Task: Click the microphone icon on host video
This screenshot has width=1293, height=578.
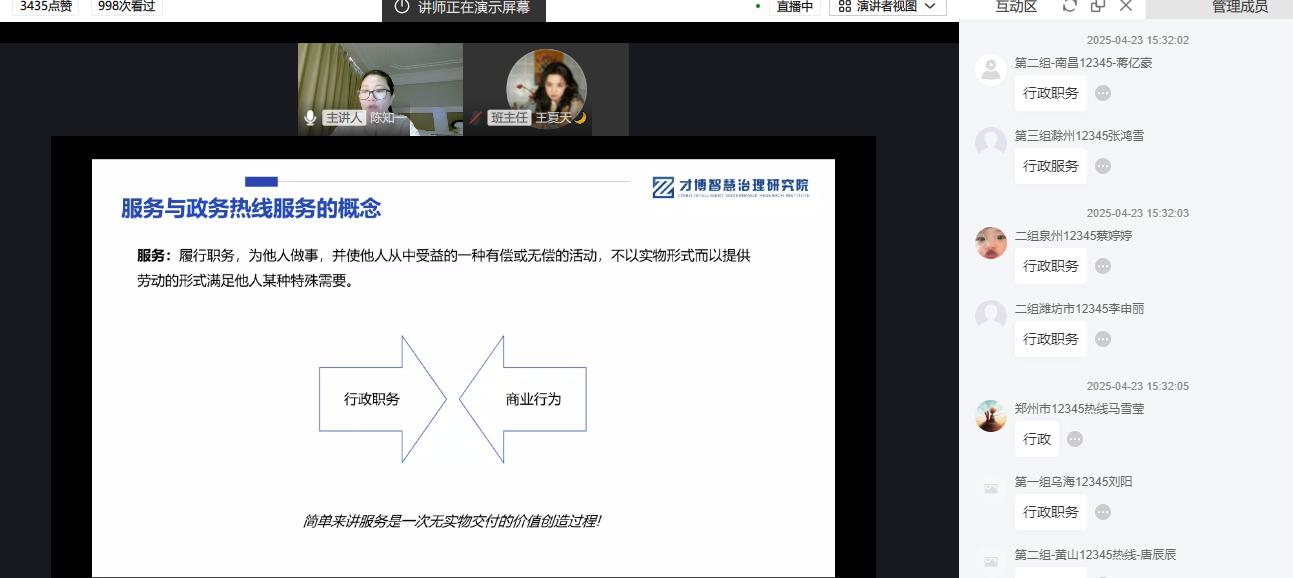Action: 310,118
